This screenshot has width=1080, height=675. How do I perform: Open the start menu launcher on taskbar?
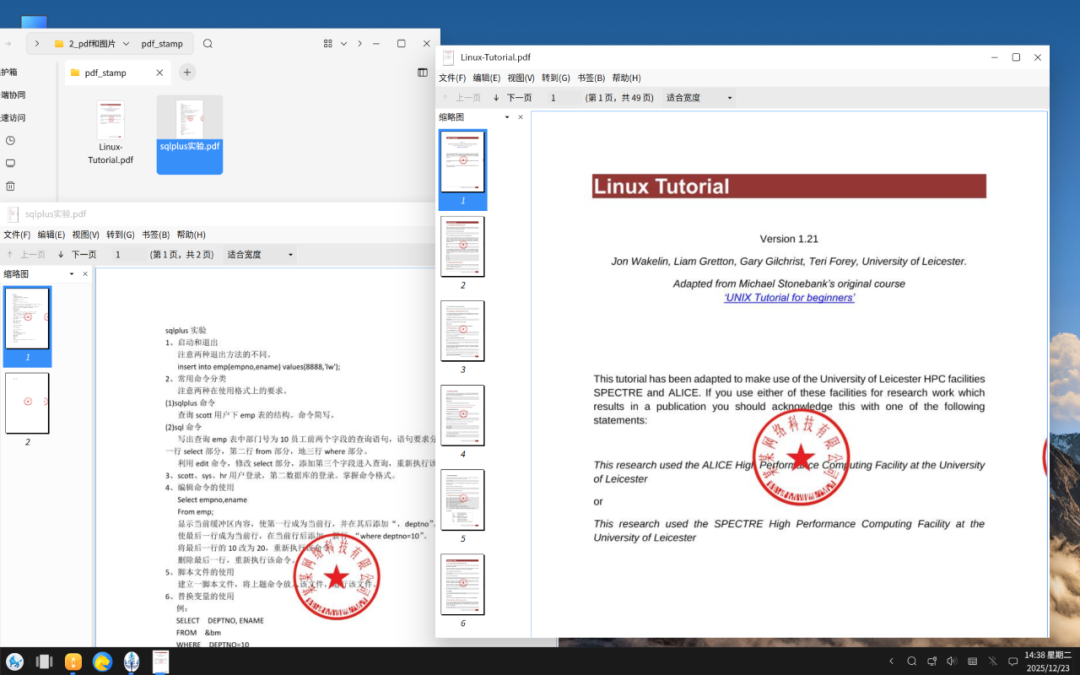click(x=14, y=661)
